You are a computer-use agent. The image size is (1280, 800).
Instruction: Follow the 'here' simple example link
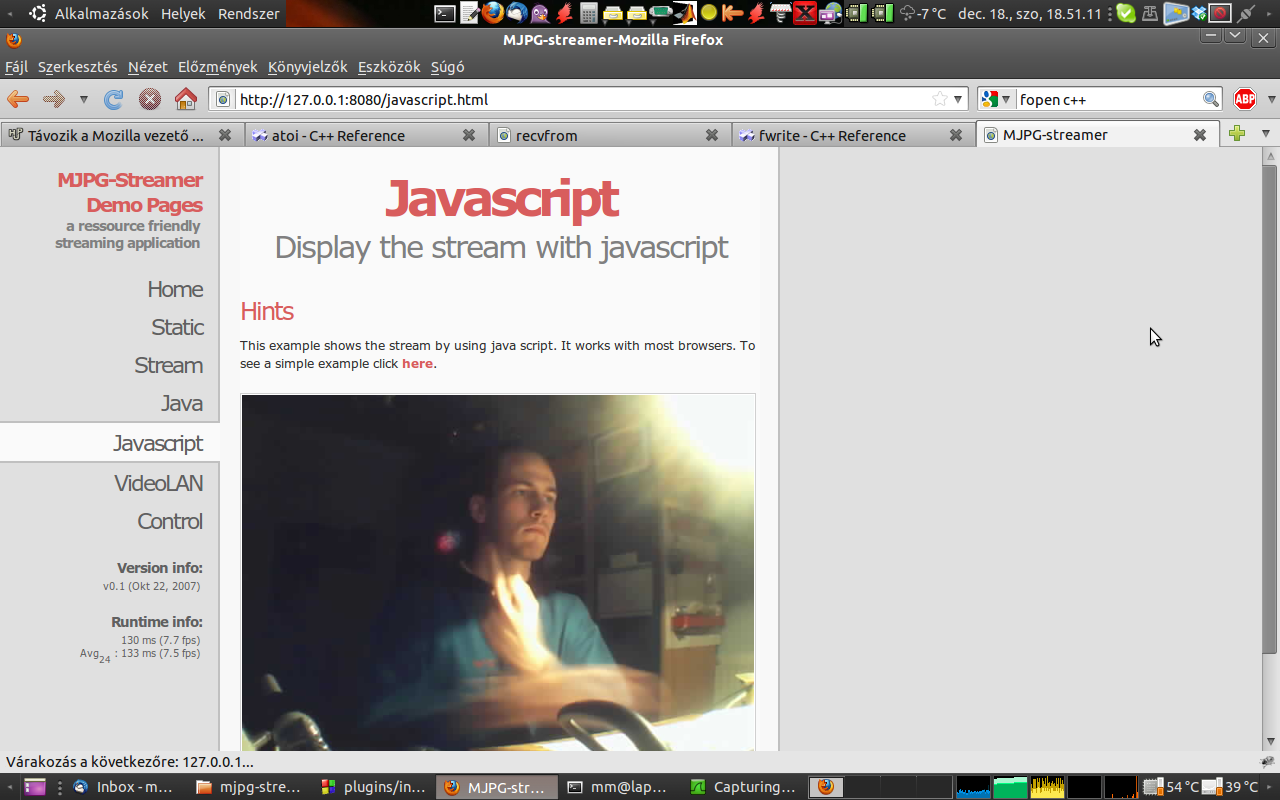click(417, 364)
